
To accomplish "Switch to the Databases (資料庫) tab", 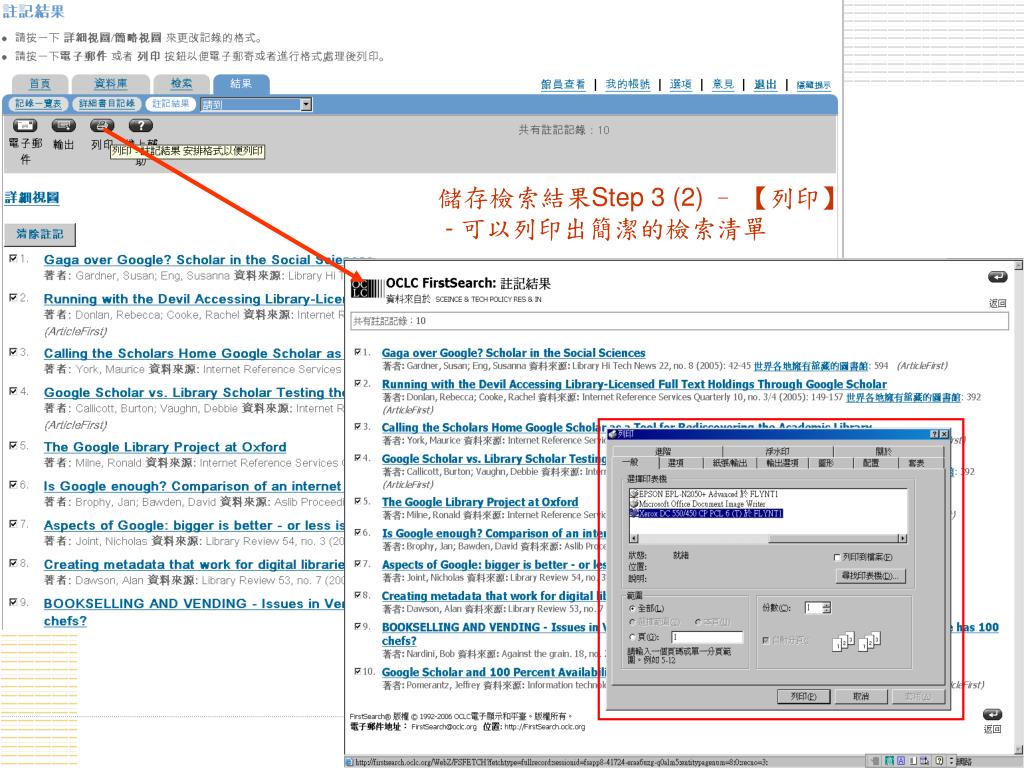I will pyautogui.click(x=110, y=84).
